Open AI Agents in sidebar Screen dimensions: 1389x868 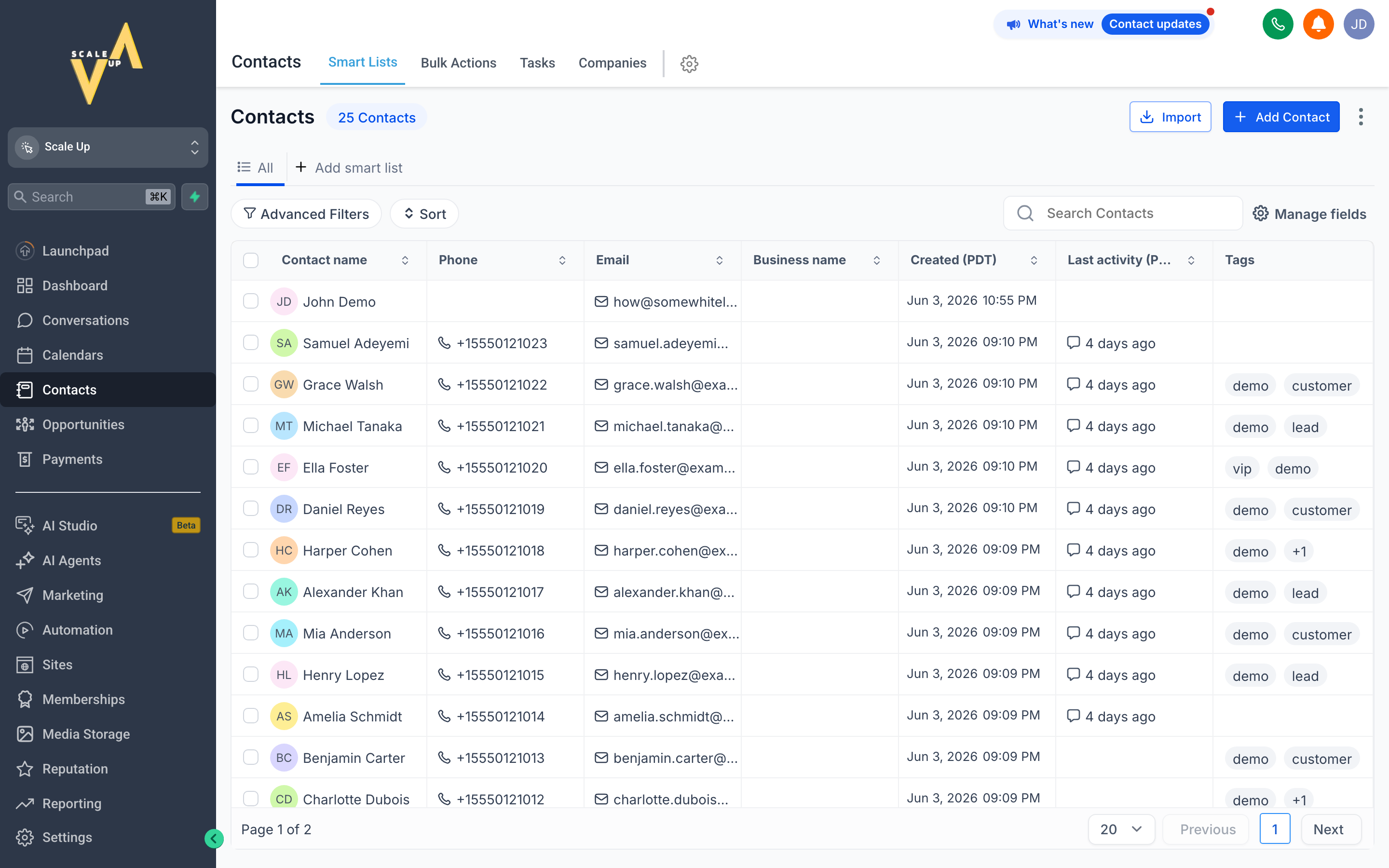tap(108, 560)
